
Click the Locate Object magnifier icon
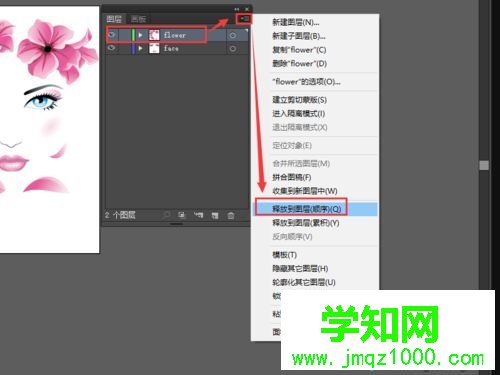tap(167, 215)
